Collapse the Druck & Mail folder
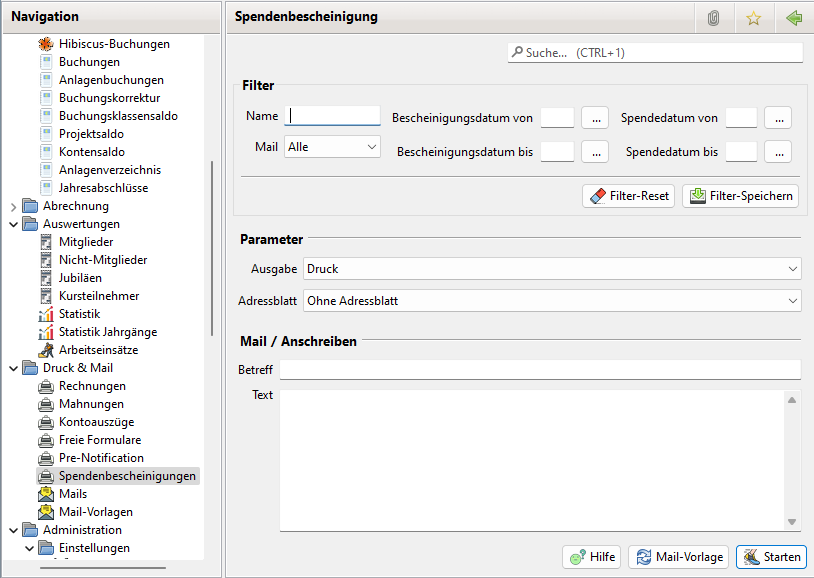The width and height of the screenshot is (814, 578). click(13, 368)
